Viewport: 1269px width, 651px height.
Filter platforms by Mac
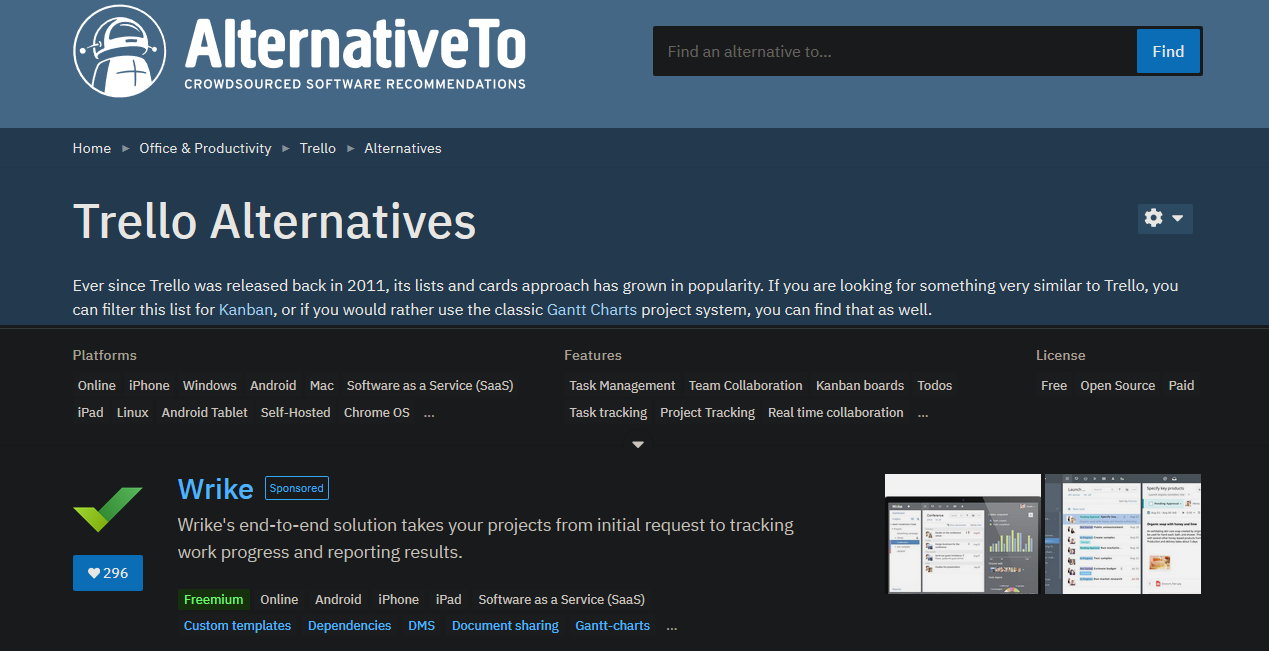coord(322,385)
